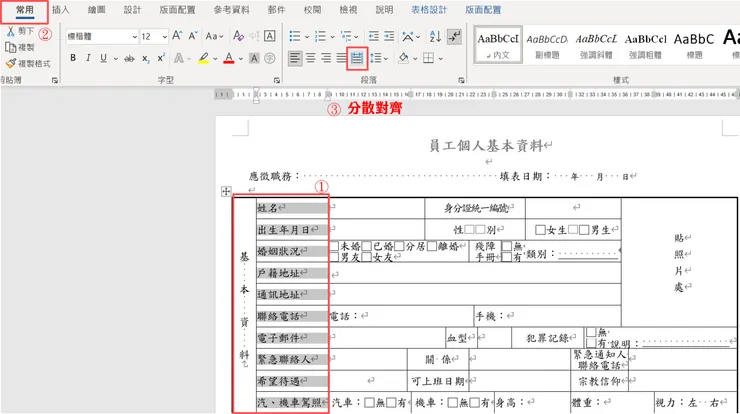Click the character border icon
This screenshot has height=414, width=740.
point(269,36)
